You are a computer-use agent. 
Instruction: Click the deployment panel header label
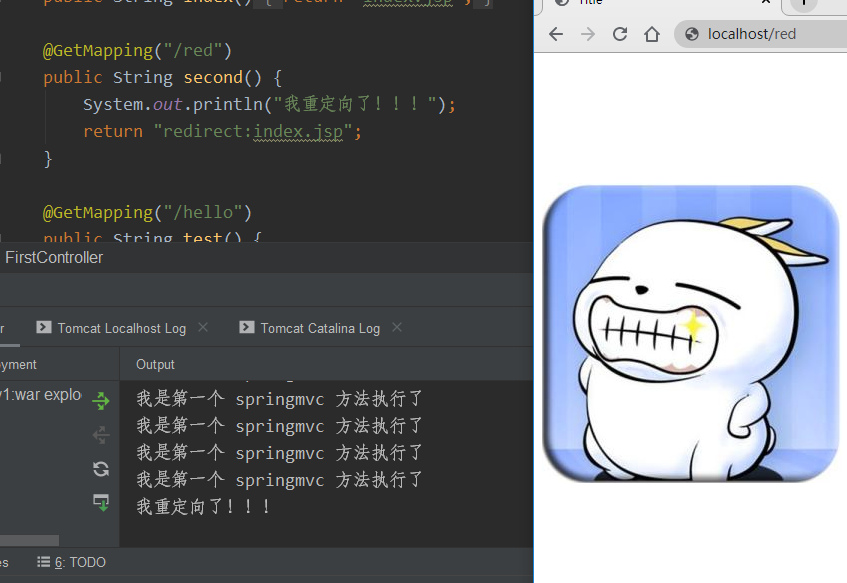tap(18, 365)
